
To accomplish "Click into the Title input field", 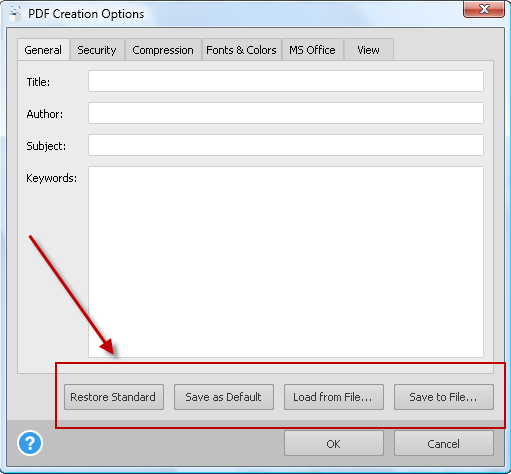I will 286,81.
